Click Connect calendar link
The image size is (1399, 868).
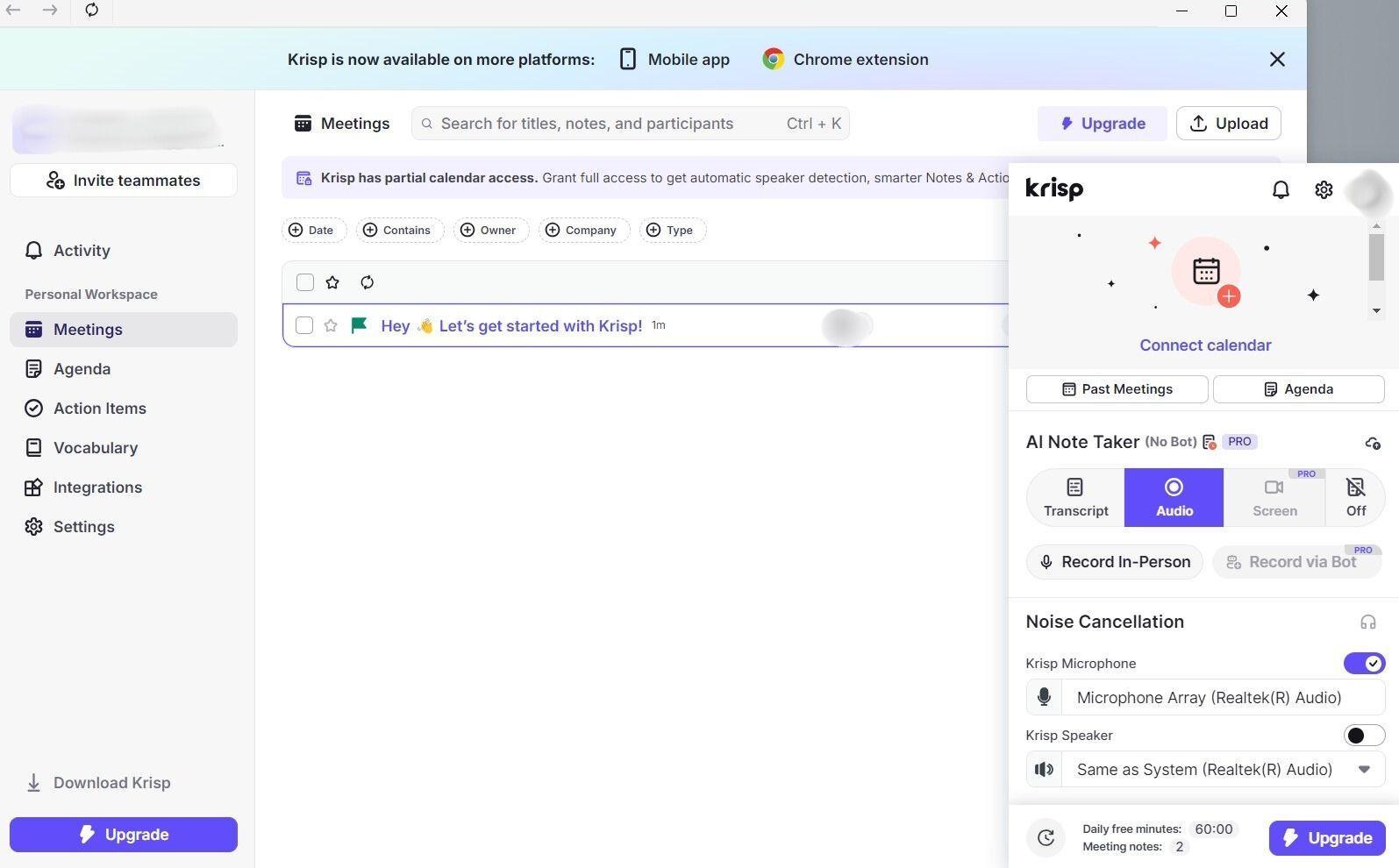pos(1205,345)
